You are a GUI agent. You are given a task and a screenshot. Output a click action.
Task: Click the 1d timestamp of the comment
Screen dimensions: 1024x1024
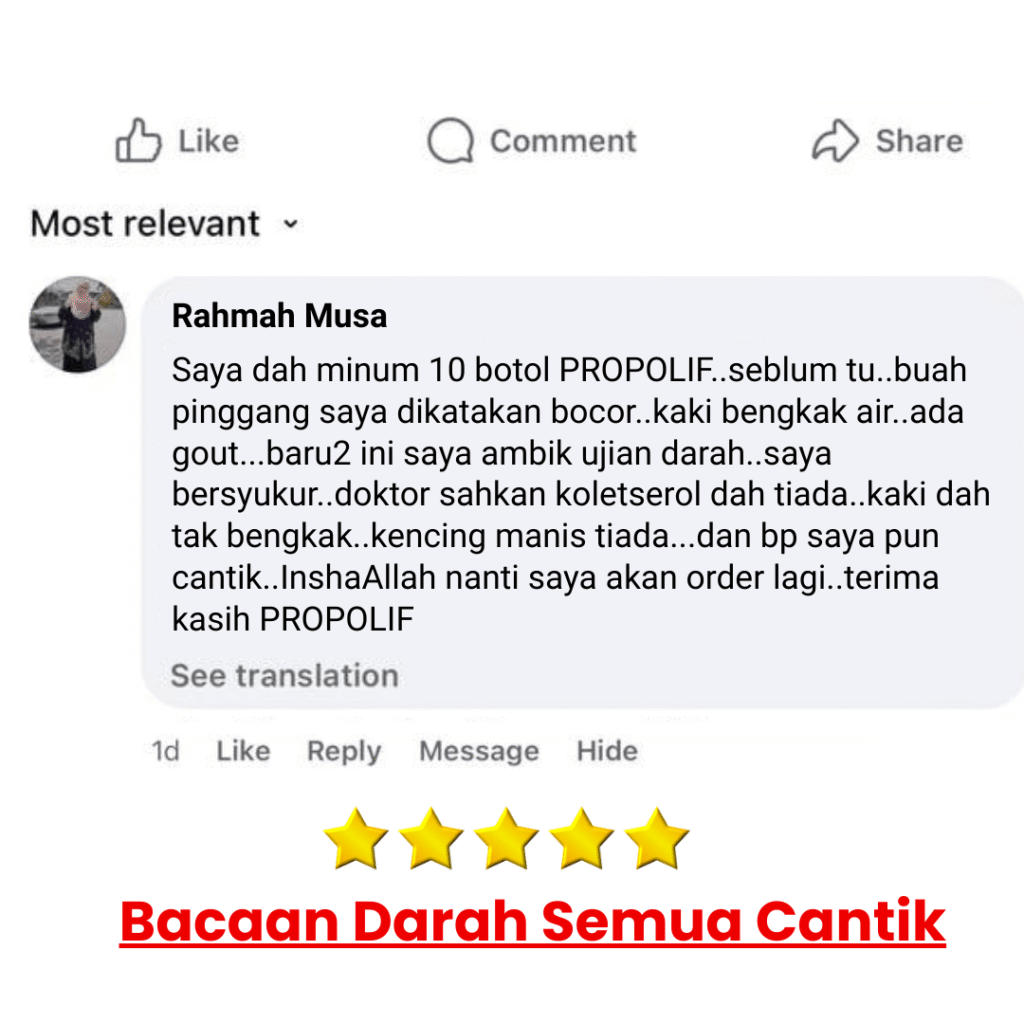coord(165,751)
